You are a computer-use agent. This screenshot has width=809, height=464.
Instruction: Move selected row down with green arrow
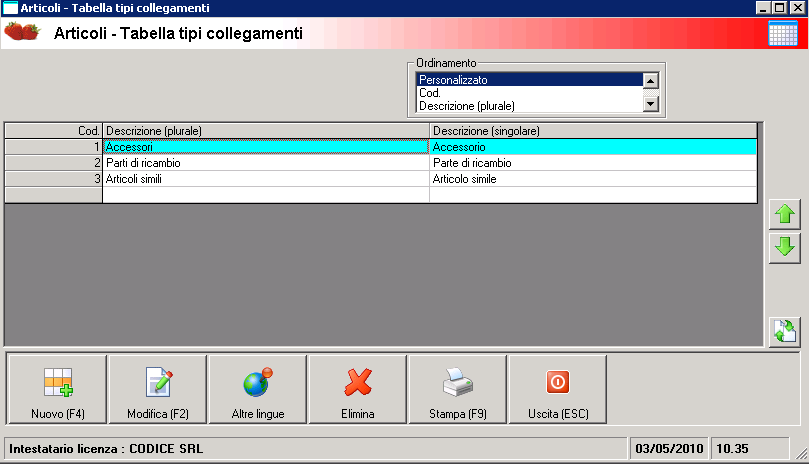(x=785, y=248)
